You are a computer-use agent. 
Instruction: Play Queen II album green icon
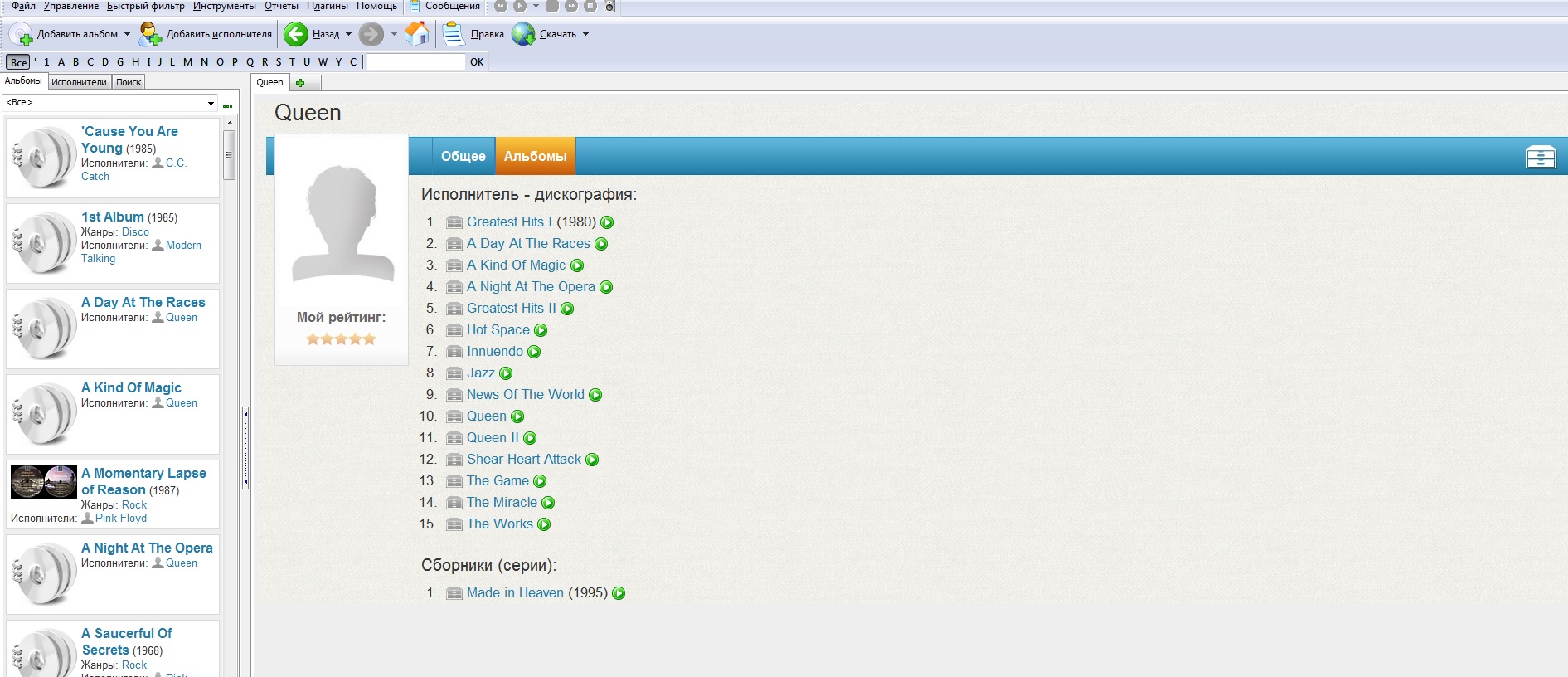[530, 438]
